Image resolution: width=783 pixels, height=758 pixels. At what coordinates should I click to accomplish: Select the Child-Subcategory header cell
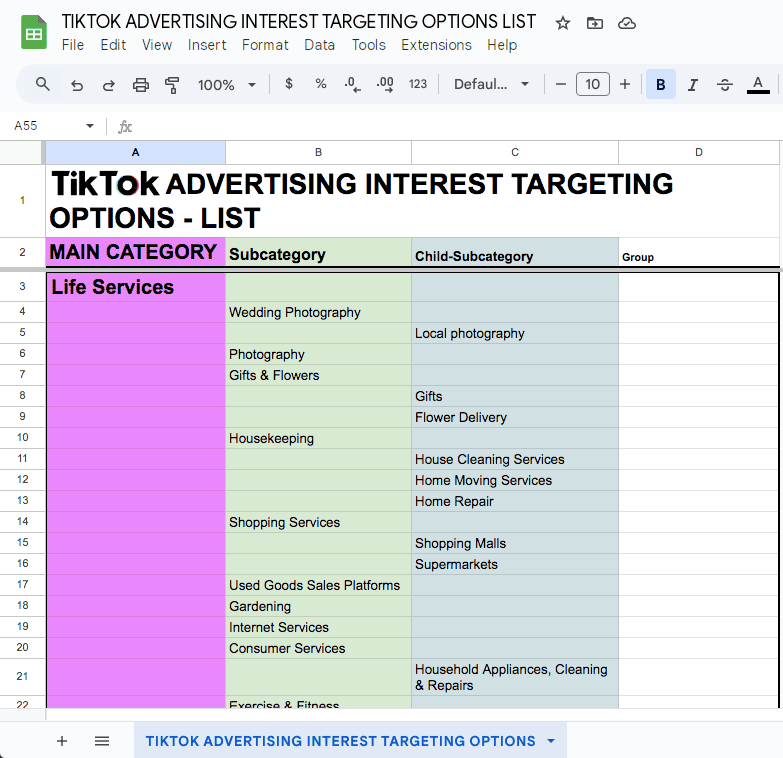click(x=515, y=252)
